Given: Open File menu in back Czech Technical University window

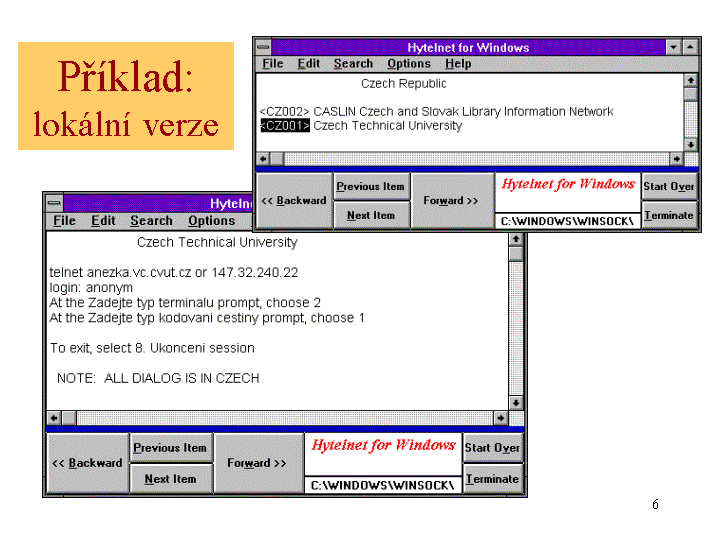Looking at the screenshot, I should click(x=64, y=221).
